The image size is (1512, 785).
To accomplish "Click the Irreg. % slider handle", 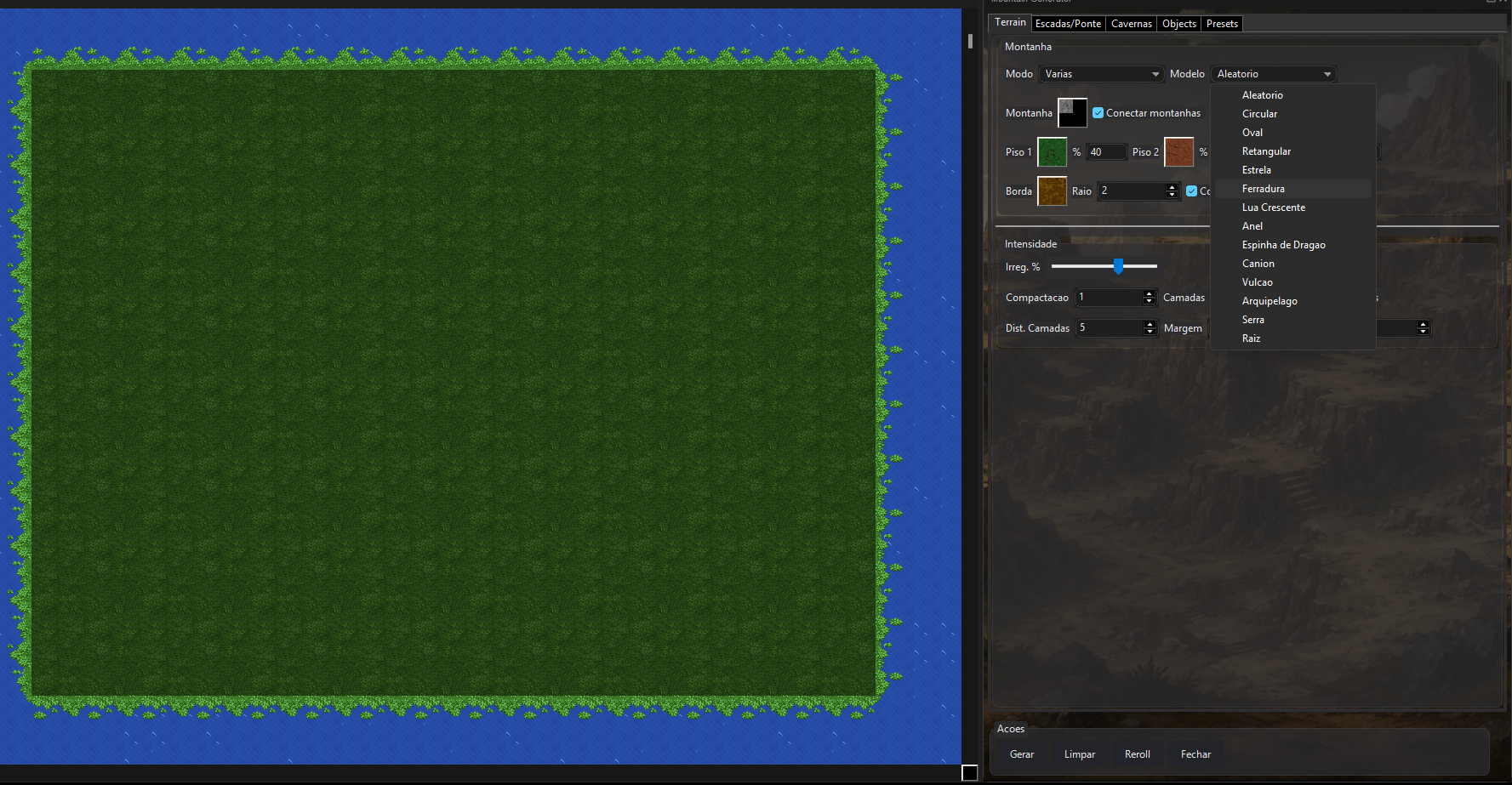I will 1118,266.
